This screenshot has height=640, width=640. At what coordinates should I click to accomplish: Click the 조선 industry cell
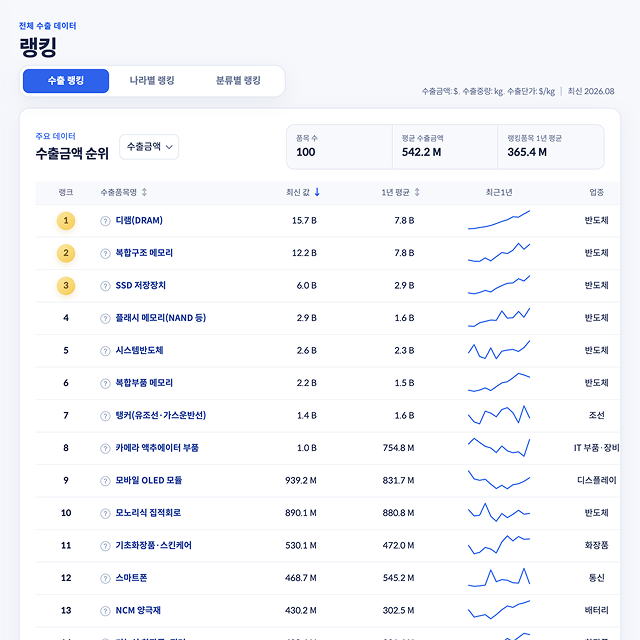click(x=596, y=415)
